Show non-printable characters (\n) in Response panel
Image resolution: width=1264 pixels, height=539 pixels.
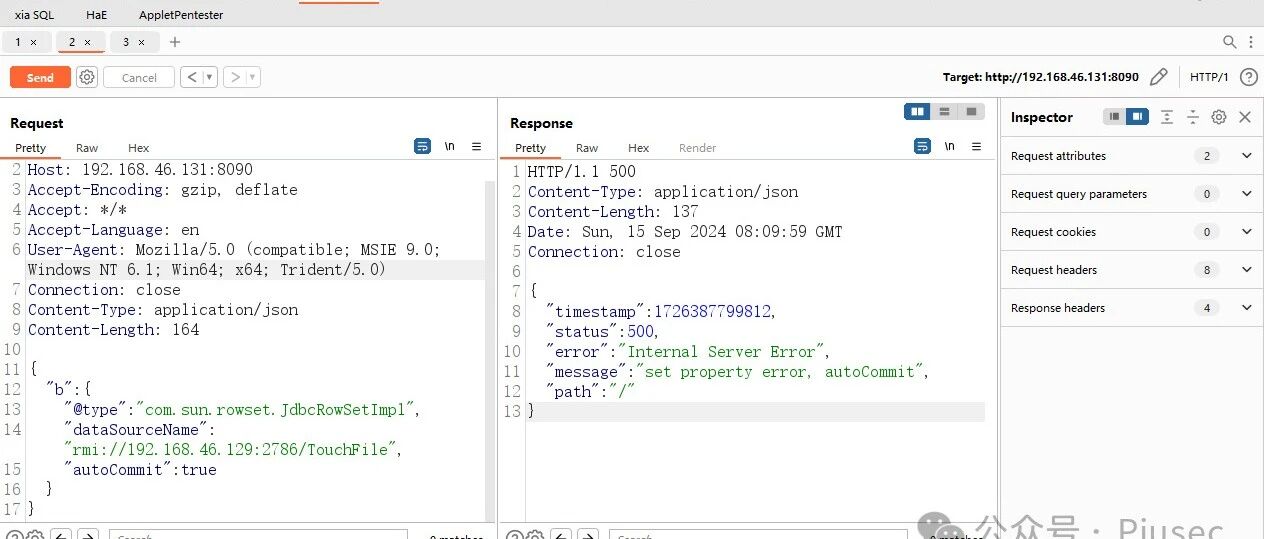tap(950, 146)
